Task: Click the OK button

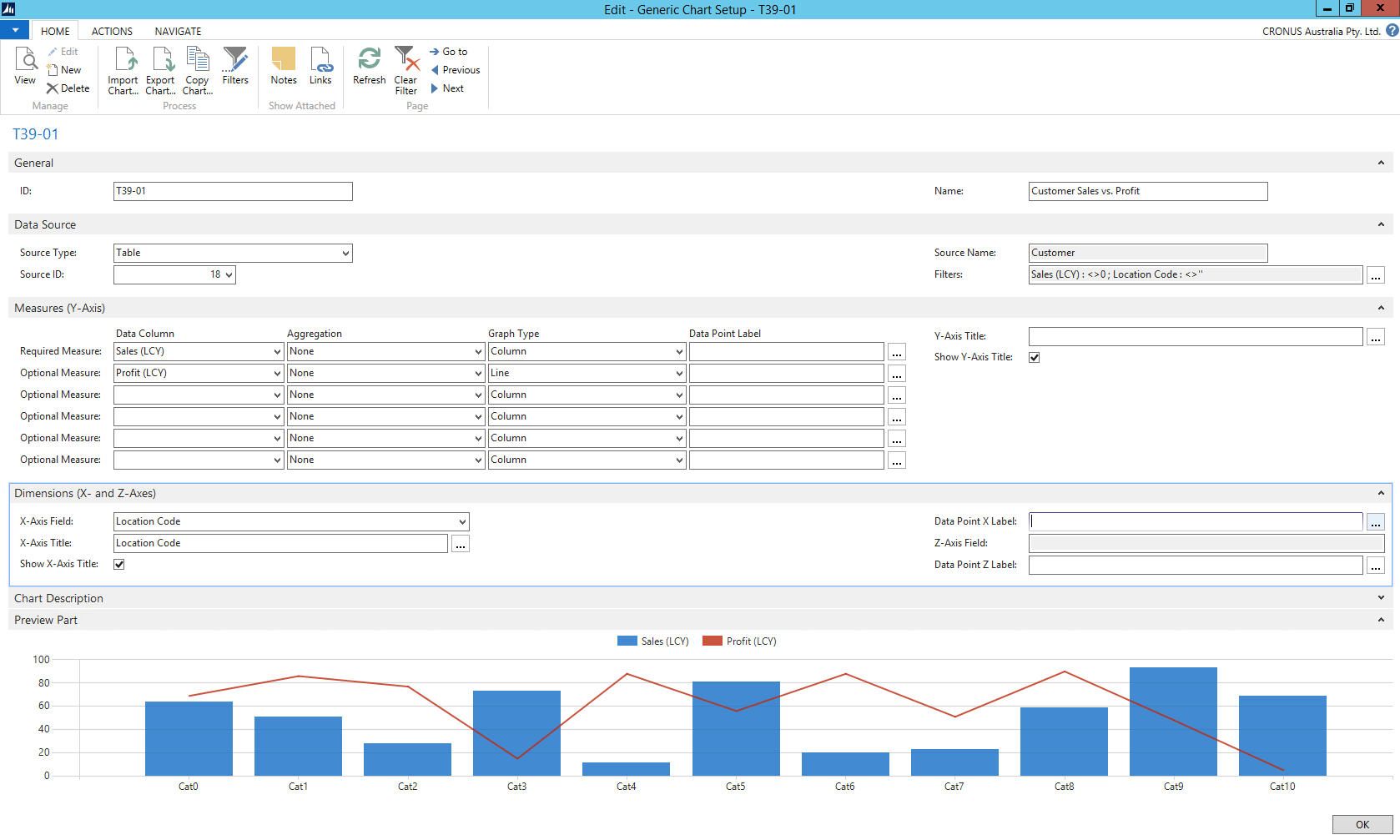Action: pyautogui.click(x=1362, y=824)
